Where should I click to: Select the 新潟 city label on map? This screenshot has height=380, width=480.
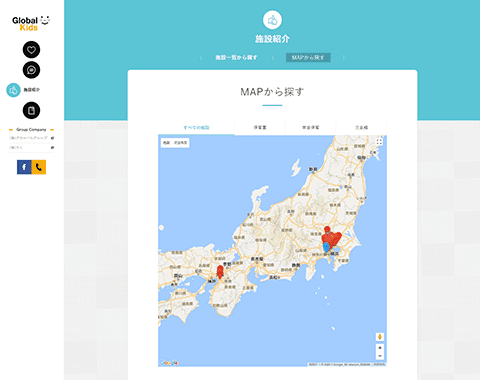click(x=313, y=169)
